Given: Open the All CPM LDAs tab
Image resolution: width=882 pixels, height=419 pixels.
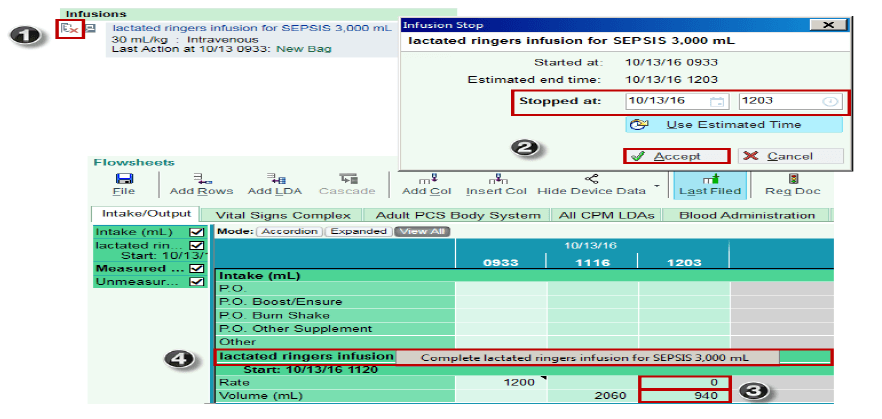Looking at the screenshot, I should click(608, 215).
